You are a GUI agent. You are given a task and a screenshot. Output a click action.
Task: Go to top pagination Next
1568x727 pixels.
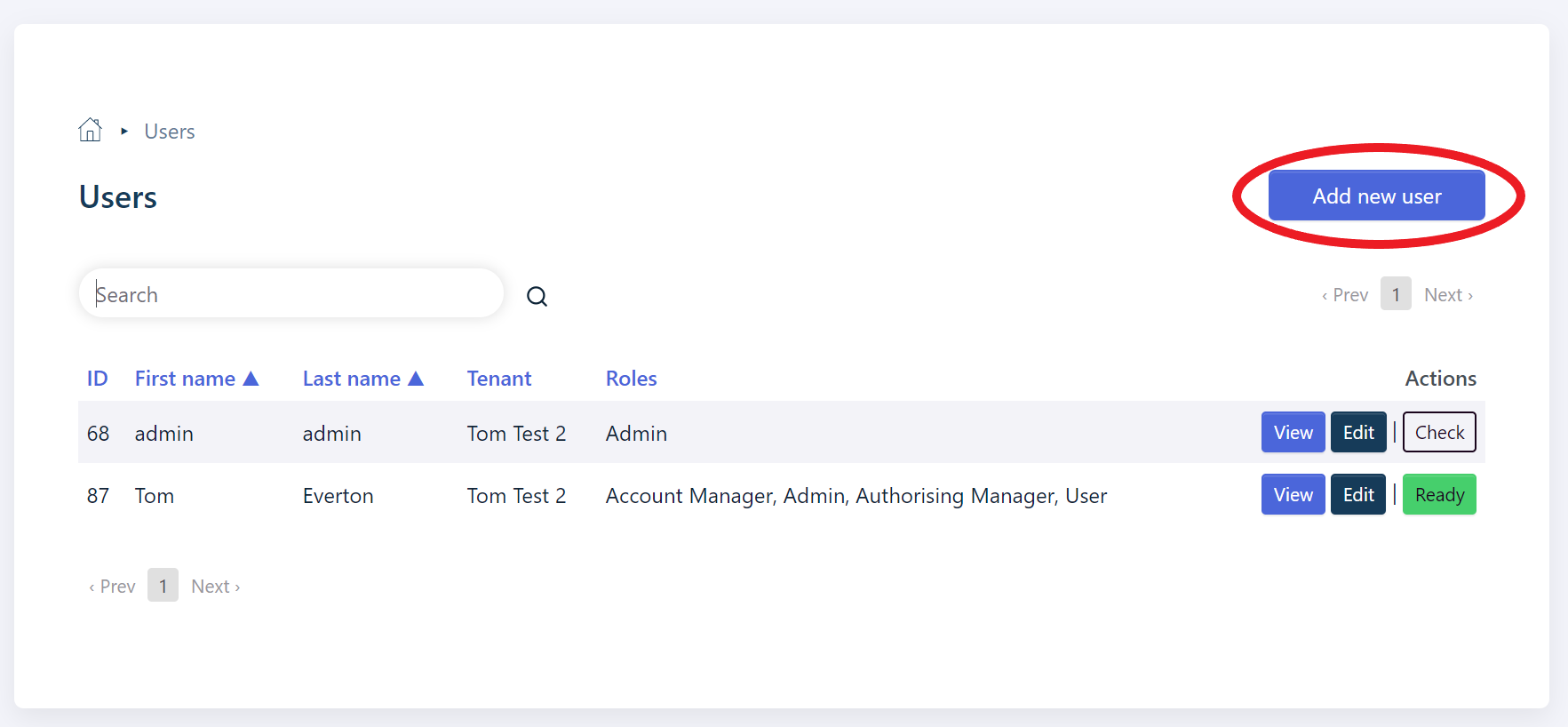1449,295
